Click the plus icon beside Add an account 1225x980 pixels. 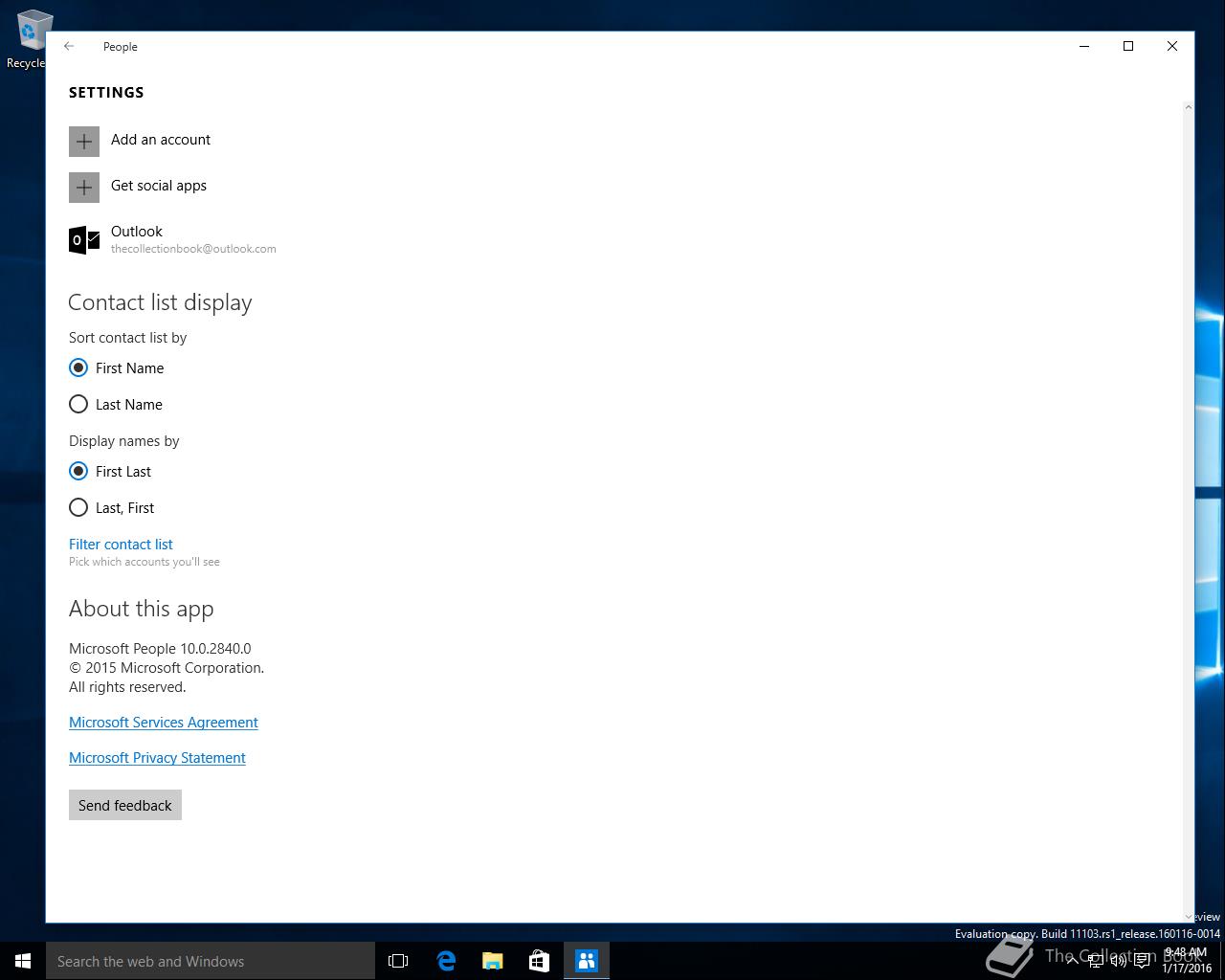click(84, 142)
